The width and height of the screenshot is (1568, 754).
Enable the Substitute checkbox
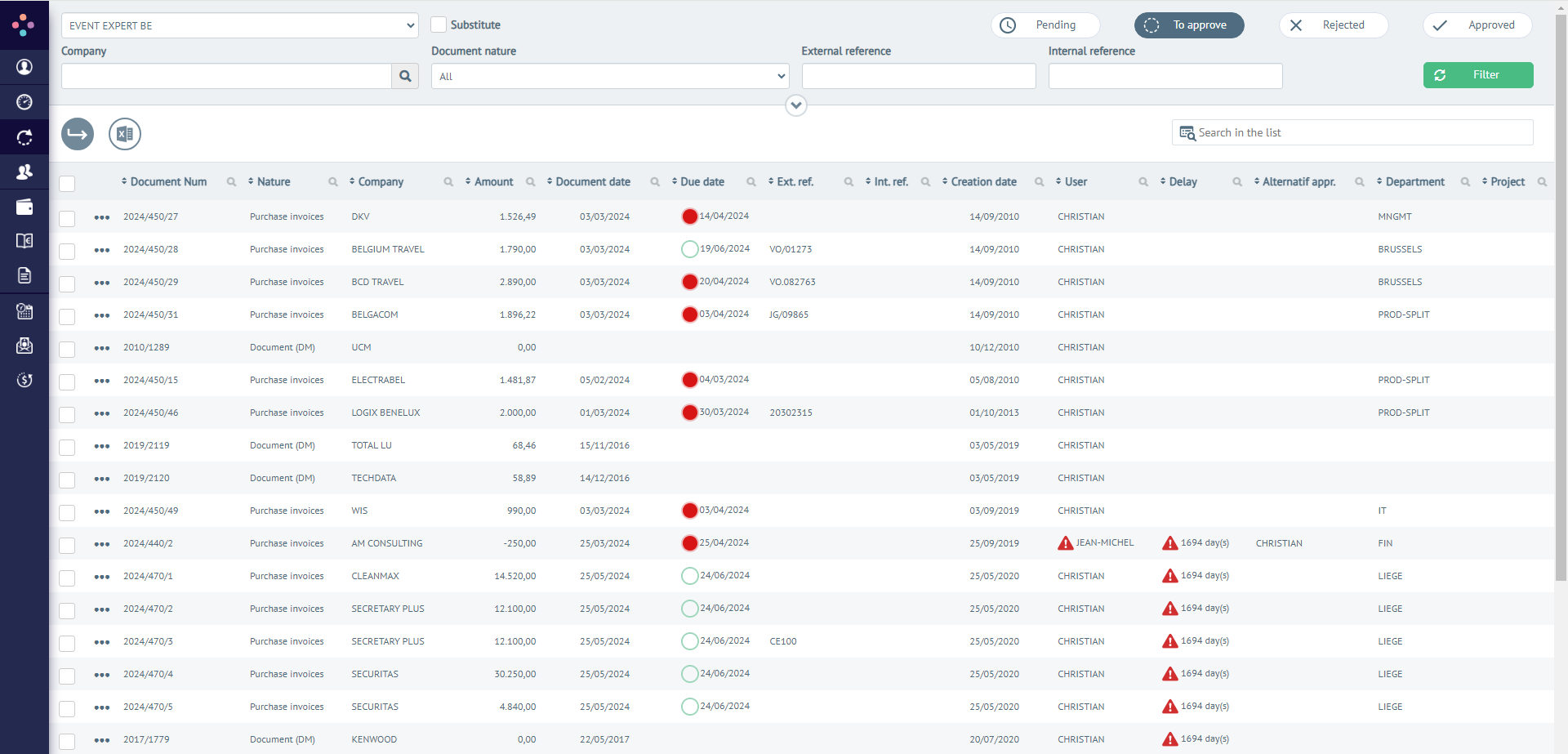click(439, 25)
